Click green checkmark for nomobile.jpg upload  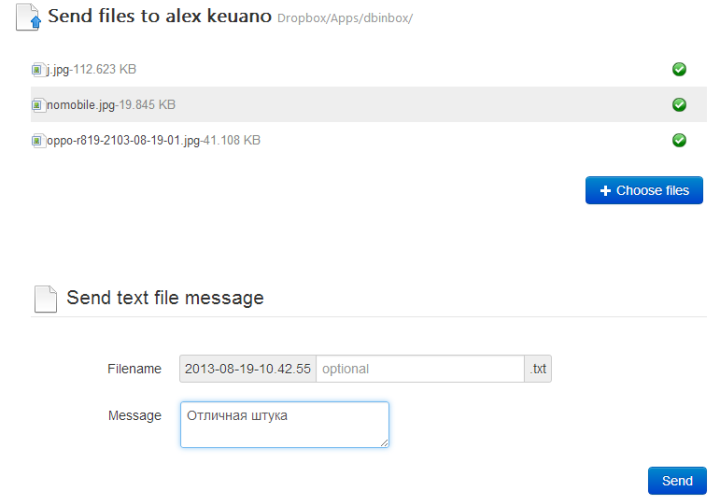pos(679,105)
